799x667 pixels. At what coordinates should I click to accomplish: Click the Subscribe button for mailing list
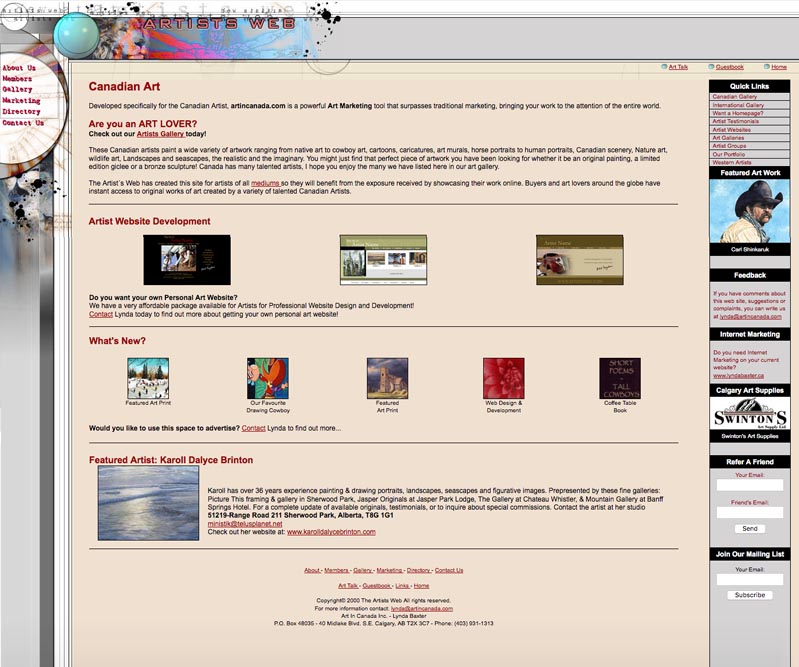749,595
